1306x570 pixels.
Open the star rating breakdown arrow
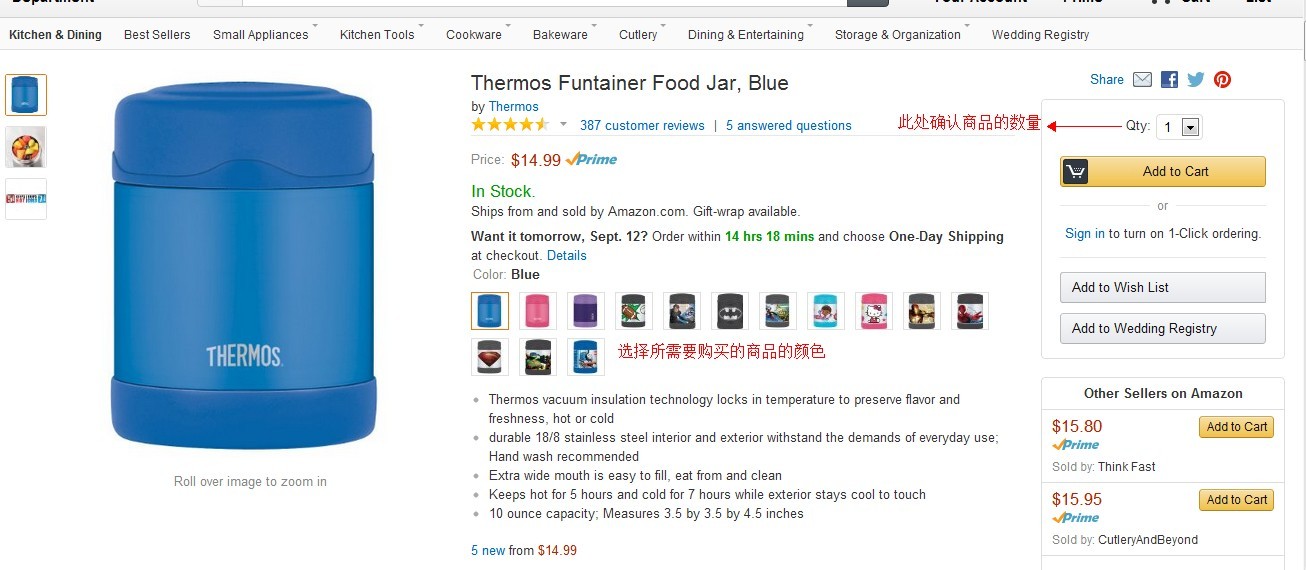563,125
